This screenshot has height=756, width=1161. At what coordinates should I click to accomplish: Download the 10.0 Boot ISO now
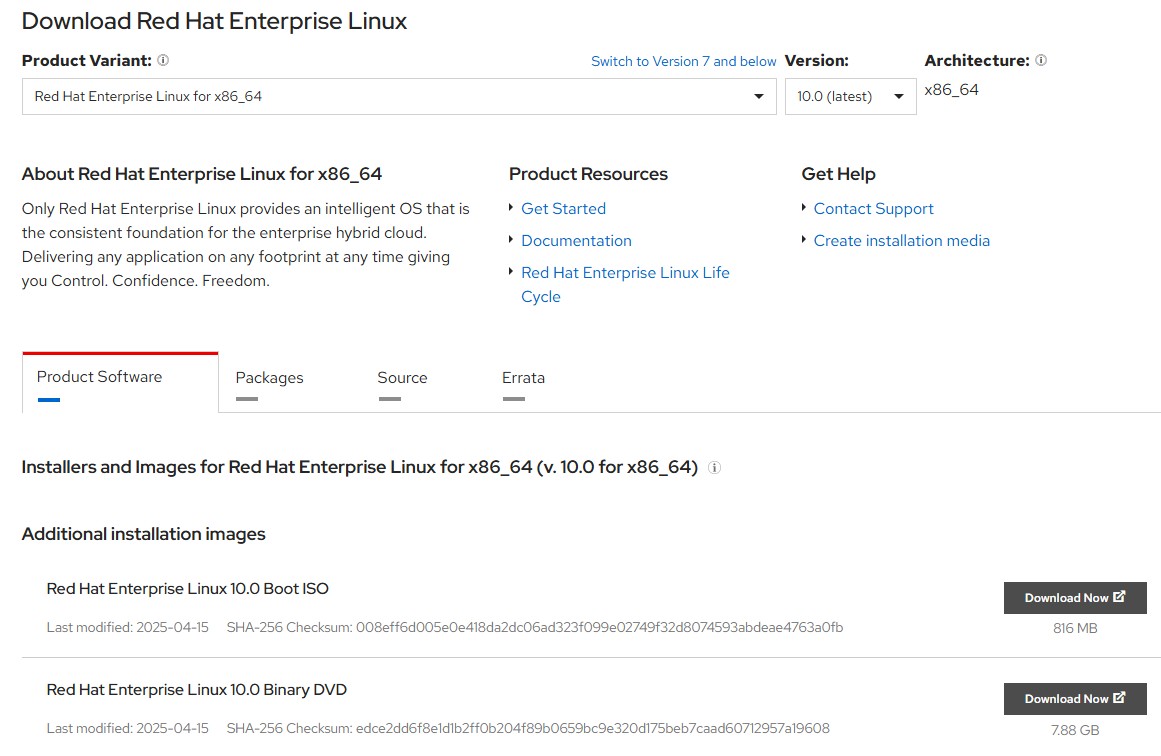click(1075, 598)
